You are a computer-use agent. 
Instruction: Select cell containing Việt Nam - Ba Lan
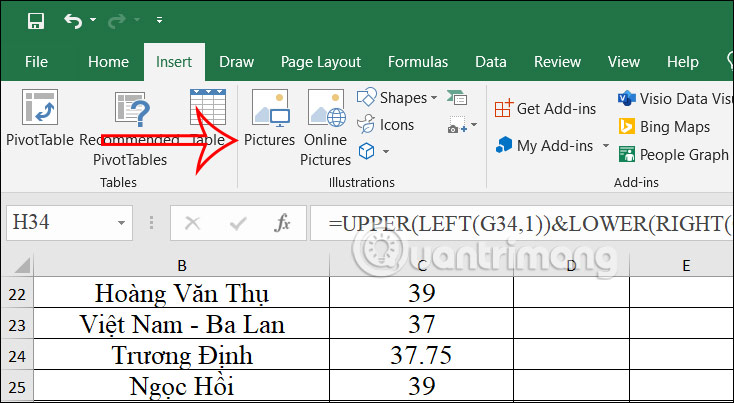tap(182, 323)
